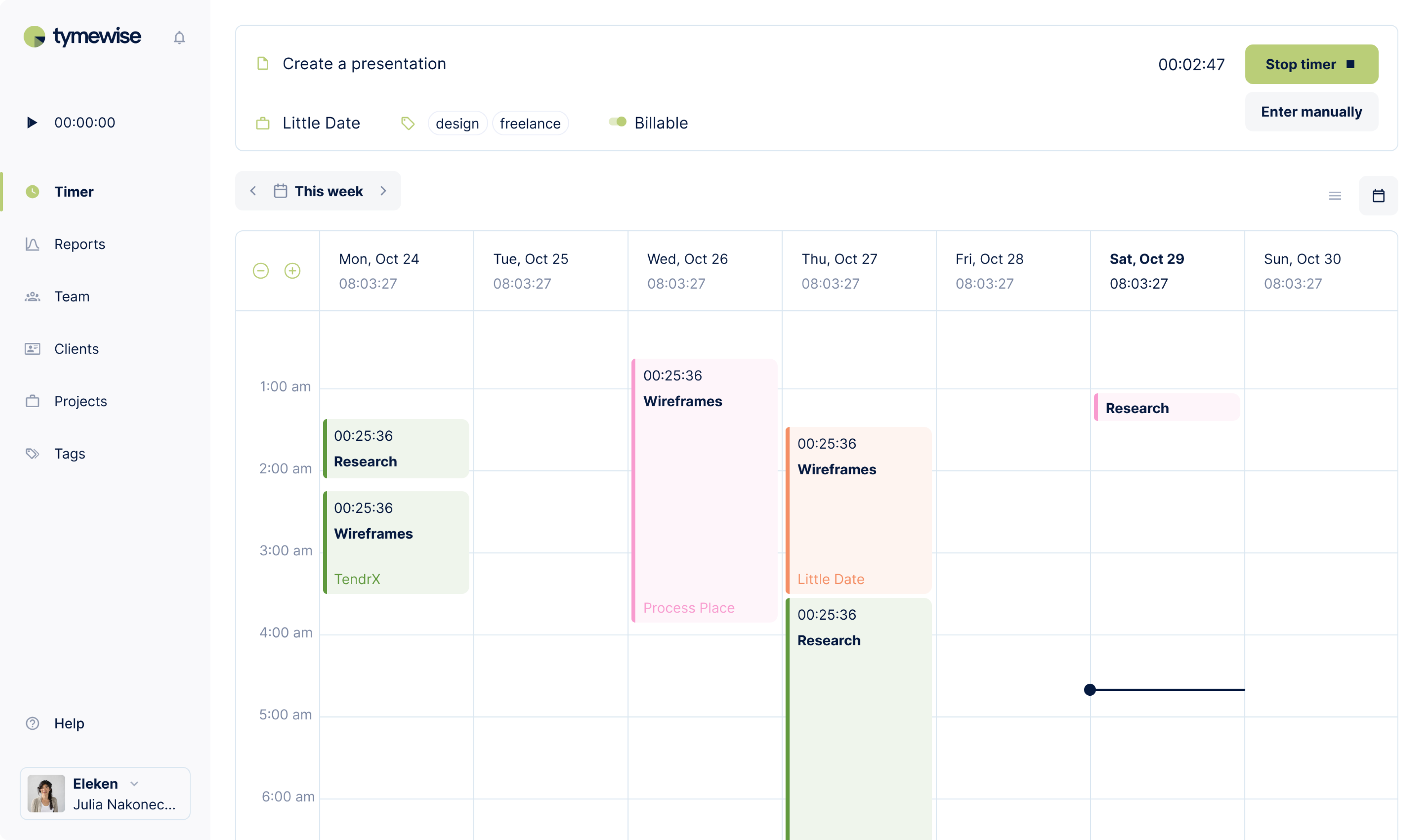Select the Timer tab in sidebar
Image resolution: width=1423 pixels, height=840 pixels.
pyautogui.click(x=73, y=191)
